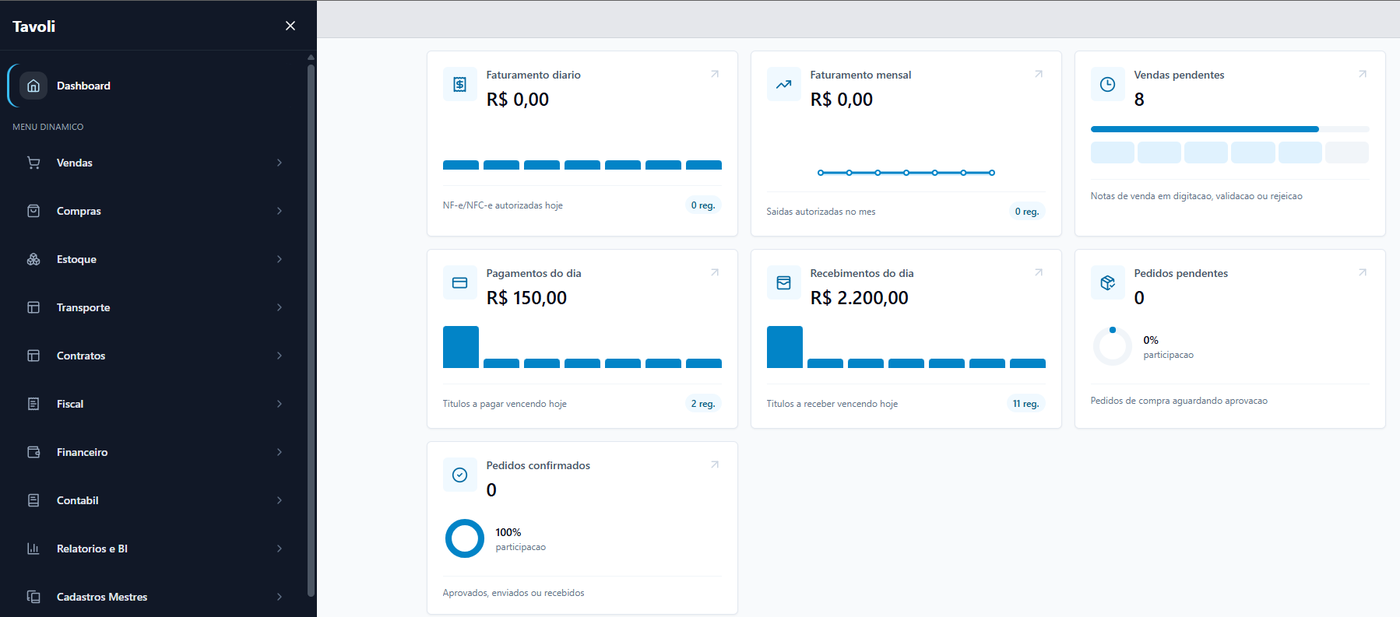Click the Contratos layout icon
1400x617 pixels.
pos(33,356)
